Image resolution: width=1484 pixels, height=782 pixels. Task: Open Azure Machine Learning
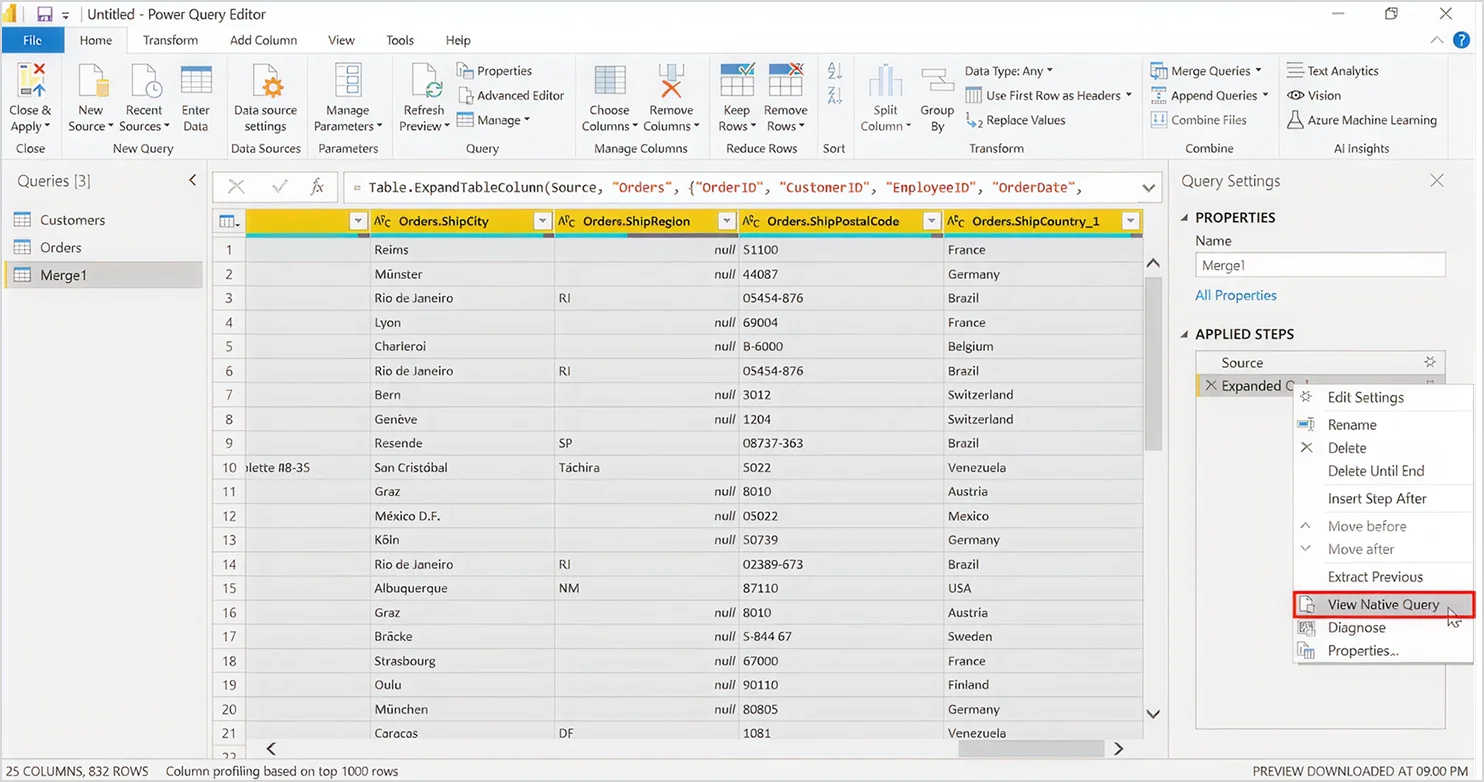click(x=1361, y=120)
